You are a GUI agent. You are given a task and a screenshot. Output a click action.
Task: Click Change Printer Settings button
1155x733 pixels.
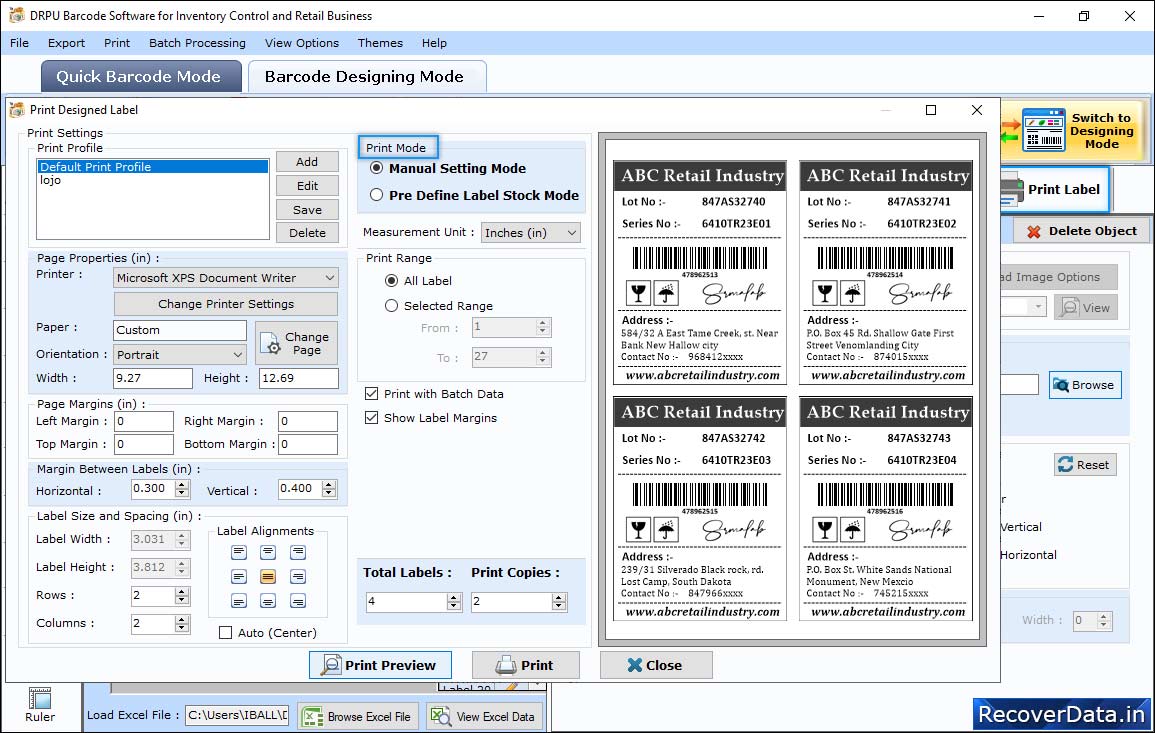[226, 304]
